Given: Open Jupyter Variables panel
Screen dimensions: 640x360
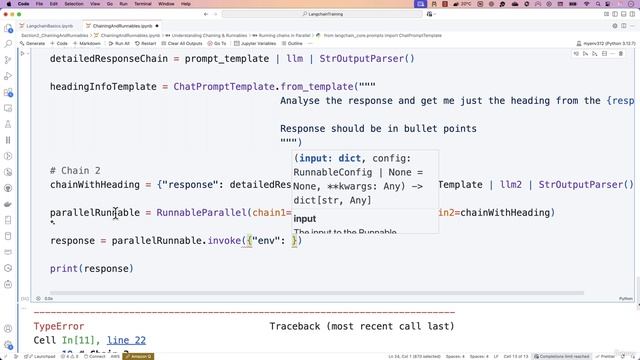Looking at the screenshot, I should pyautogui.click(x=255, y=43).
